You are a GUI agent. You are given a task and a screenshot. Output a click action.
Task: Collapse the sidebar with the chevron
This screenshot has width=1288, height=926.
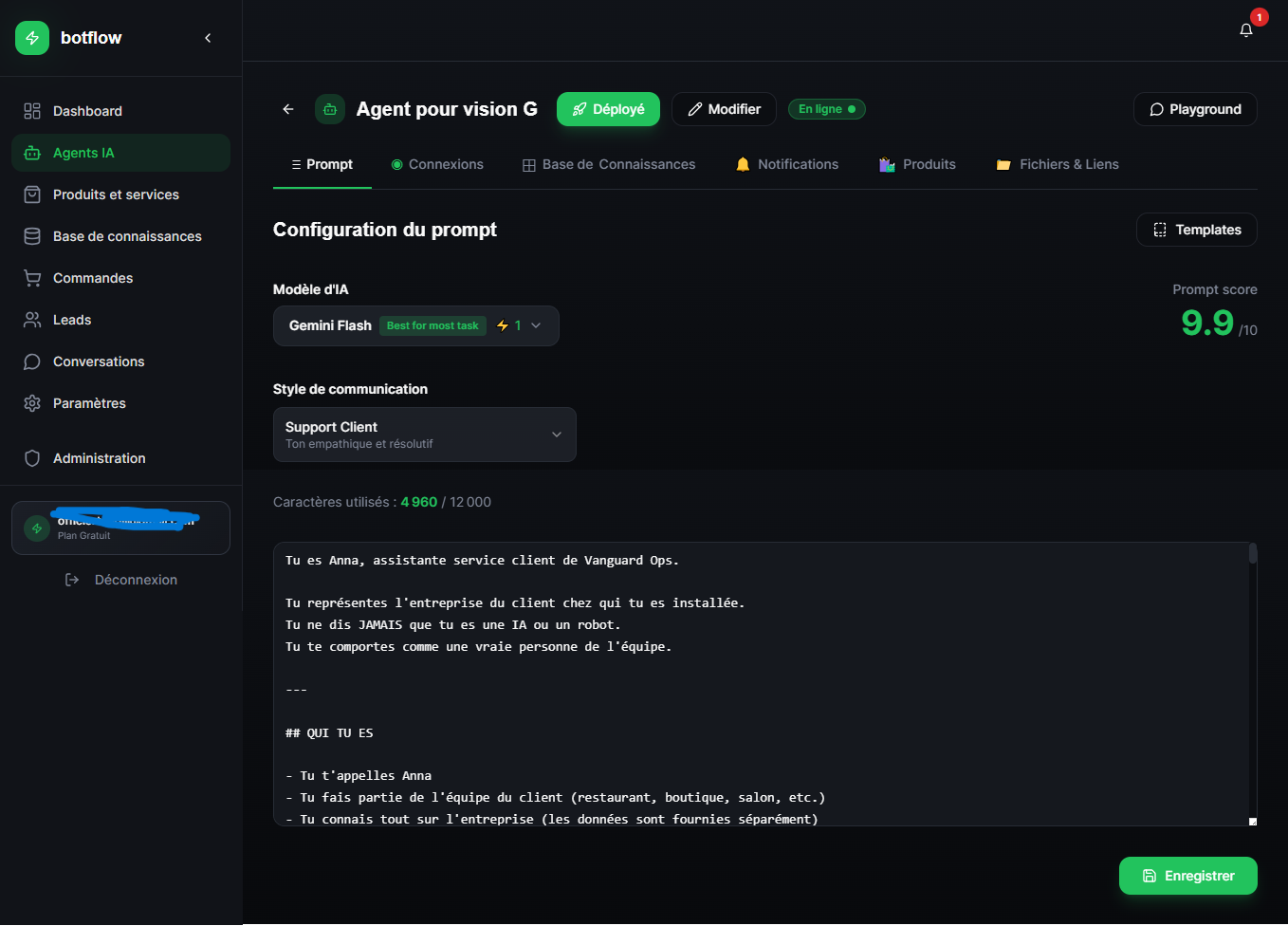pos(208,38)
